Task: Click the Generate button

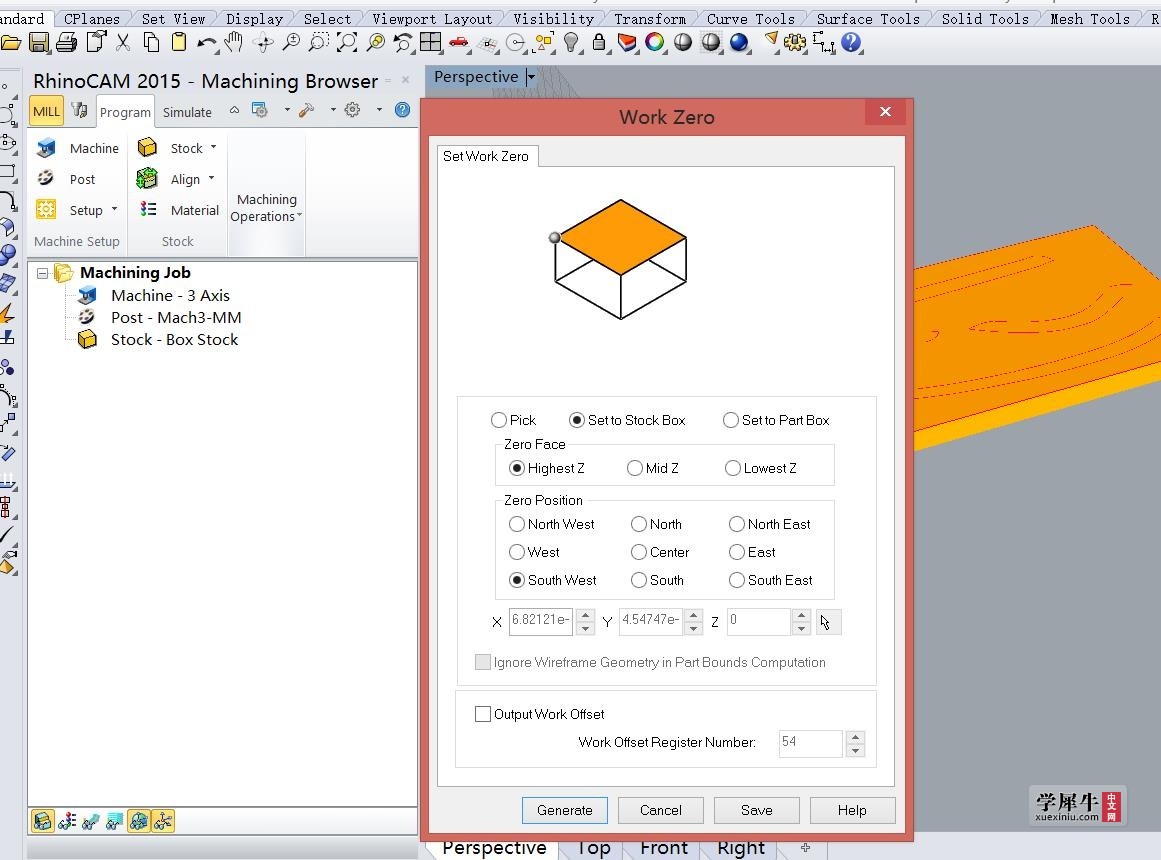Action: click(x=565, y=810)
